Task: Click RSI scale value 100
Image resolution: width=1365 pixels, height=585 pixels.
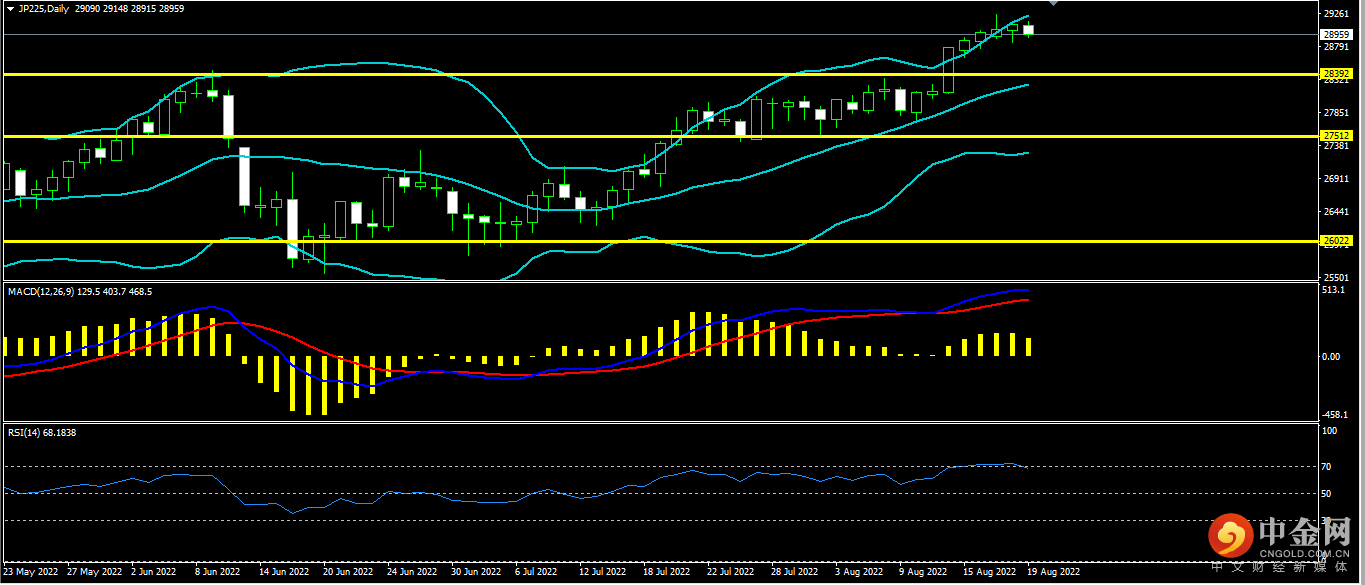Action: (1329, 431)
